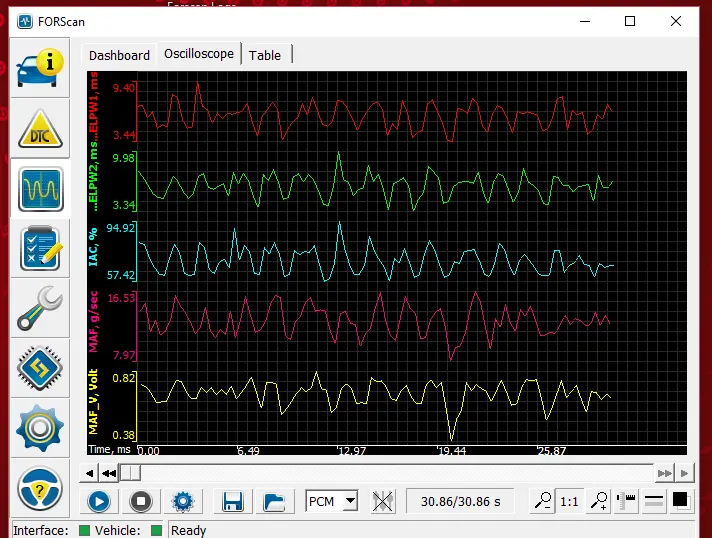The width and height of the screenshot is (712, 538).
Task: Zoom out the oscilloscope view
Action: [x=542, y=501]
